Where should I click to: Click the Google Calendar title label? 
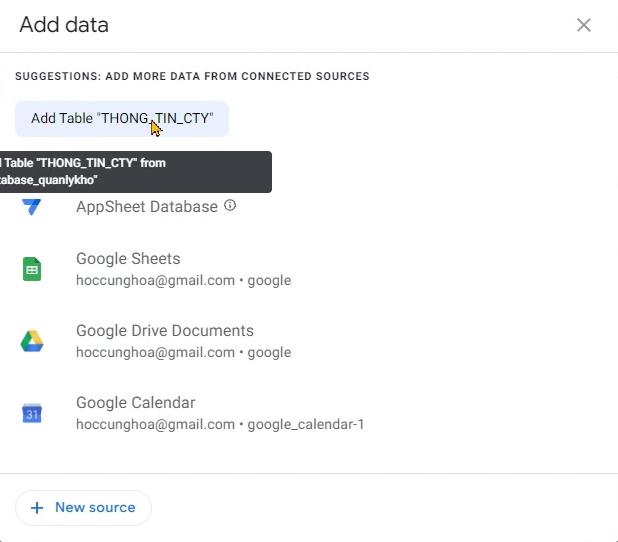(x=135, y=403)
